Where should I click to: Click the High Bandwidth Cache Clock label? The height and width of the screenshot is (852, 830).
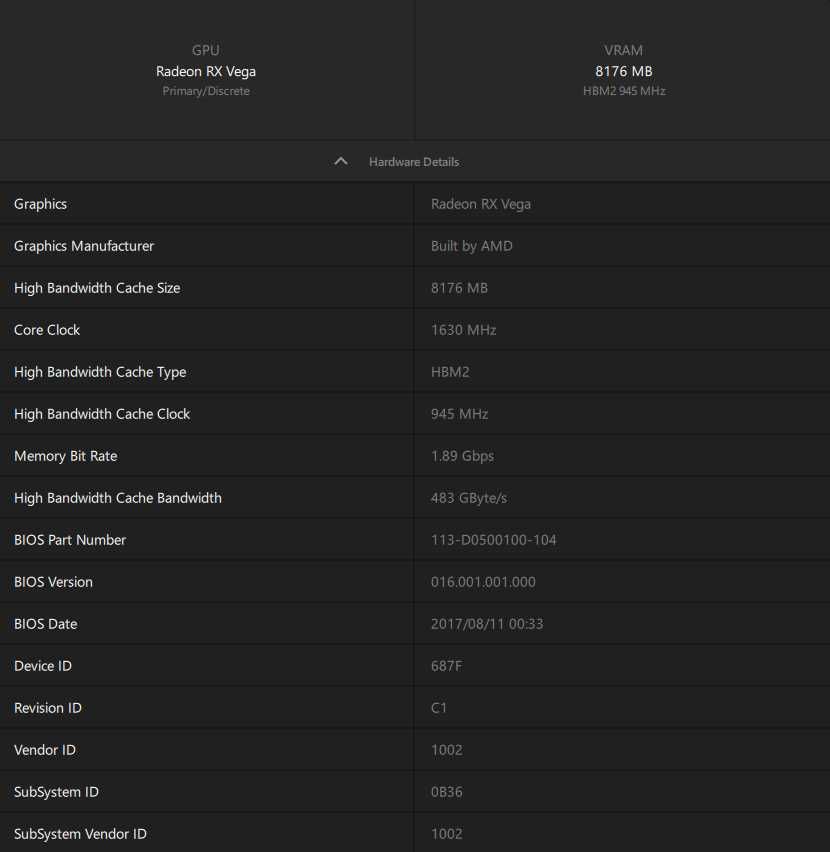pyautogui.click(x=102, y=414)
